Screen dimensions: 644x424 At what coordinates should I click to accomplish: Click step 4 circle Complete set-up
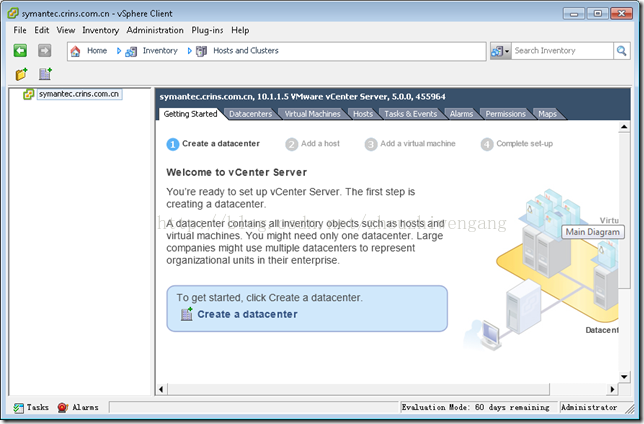point(487,144)
